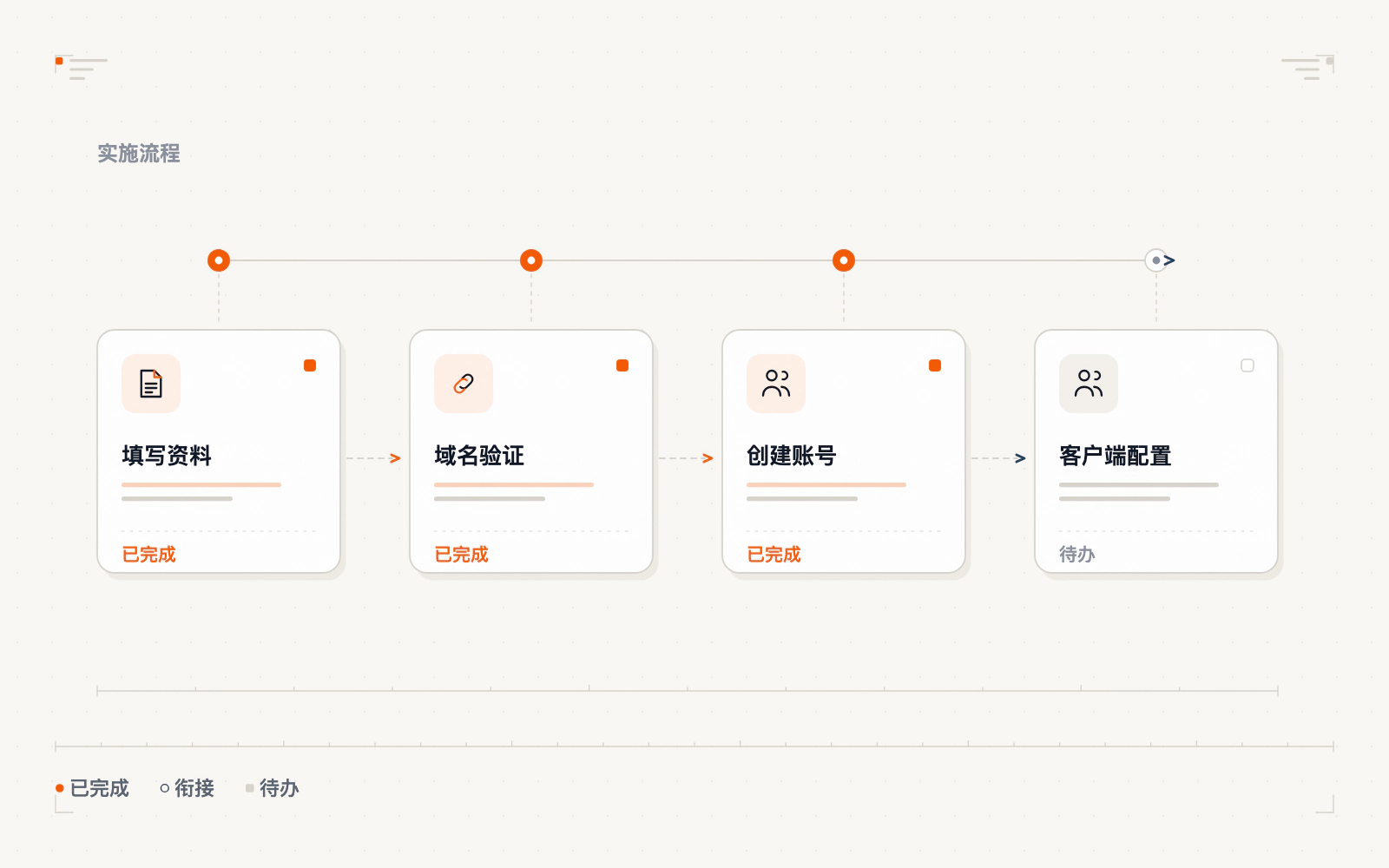This screenshot has width=1389, height=868.
Task: Click the 已完成 legend entry
Action: coord(92,788)
